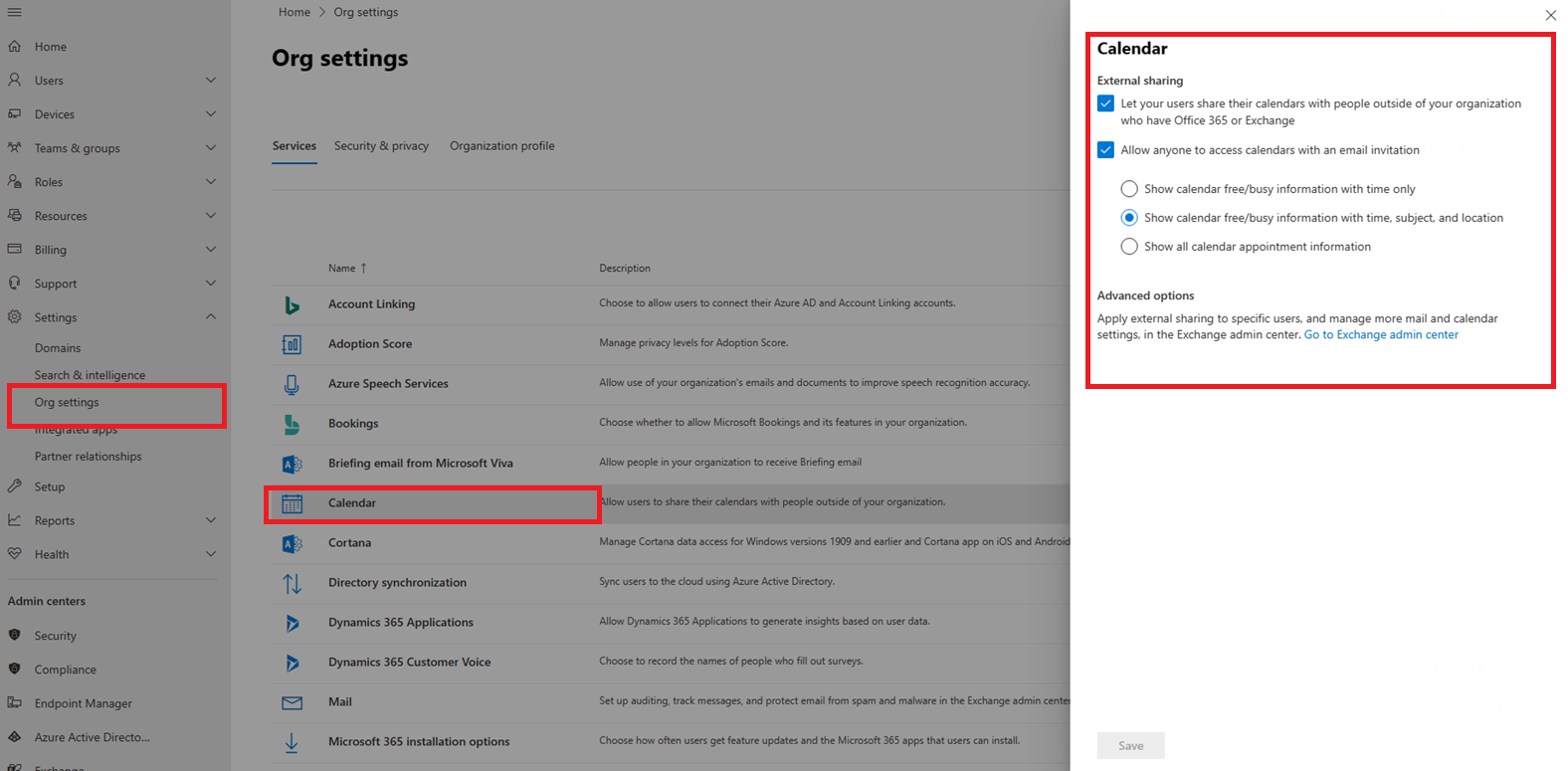Screen dimensions: 1568x771
Task: Click Org settings in the breadcrumb
Action: [x=366, y=12]
